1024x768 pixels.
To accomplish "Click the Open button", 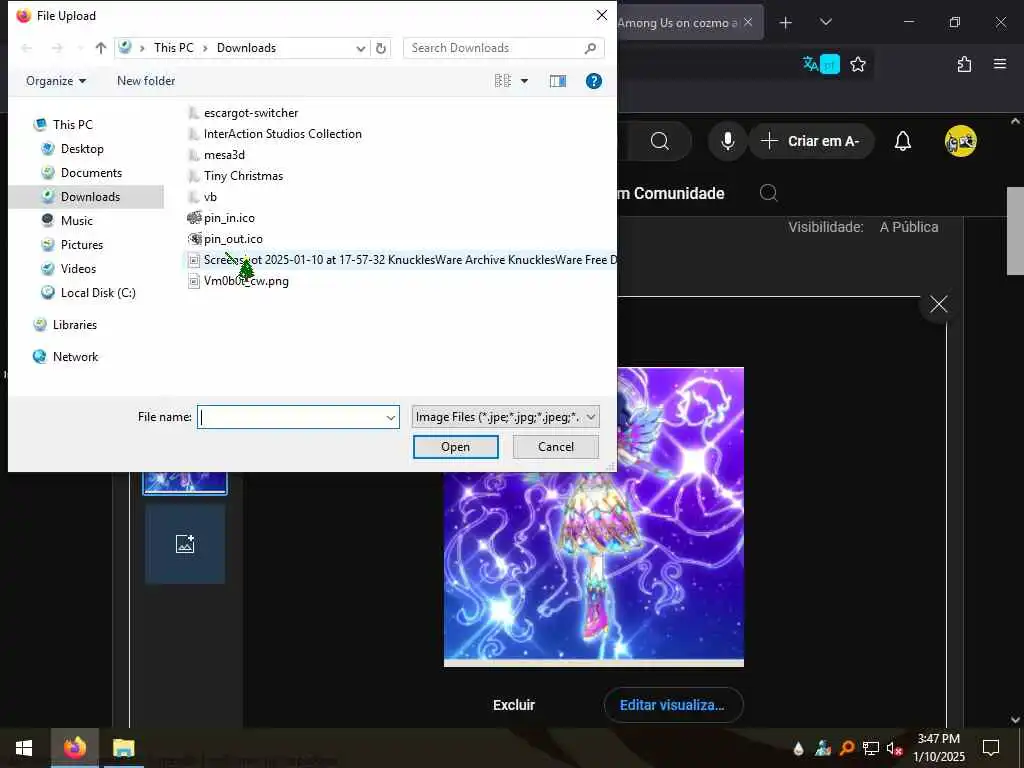I will (x=455, y=447).
